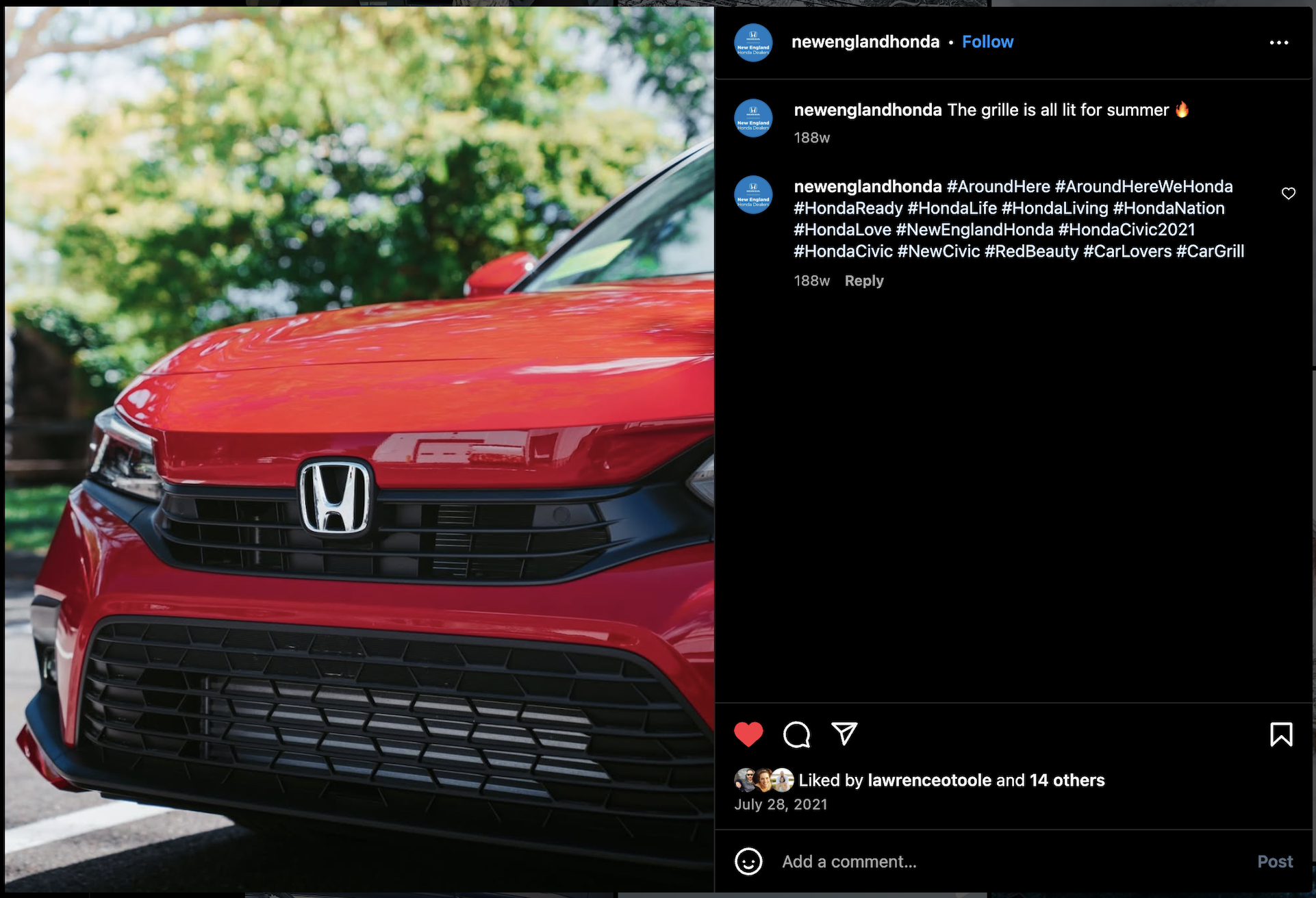Follow the newenglandhonda account
This screenshot has height=898, width=1316.
pos(987,42)
